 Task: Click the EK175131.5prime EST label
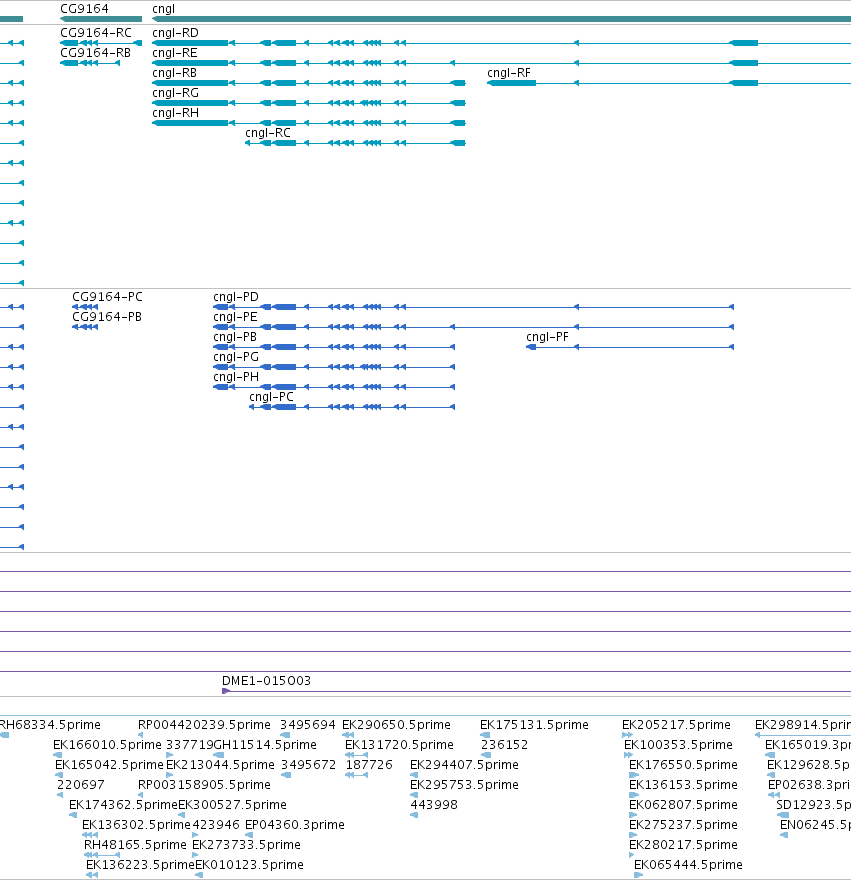click(x=534, y=725)
